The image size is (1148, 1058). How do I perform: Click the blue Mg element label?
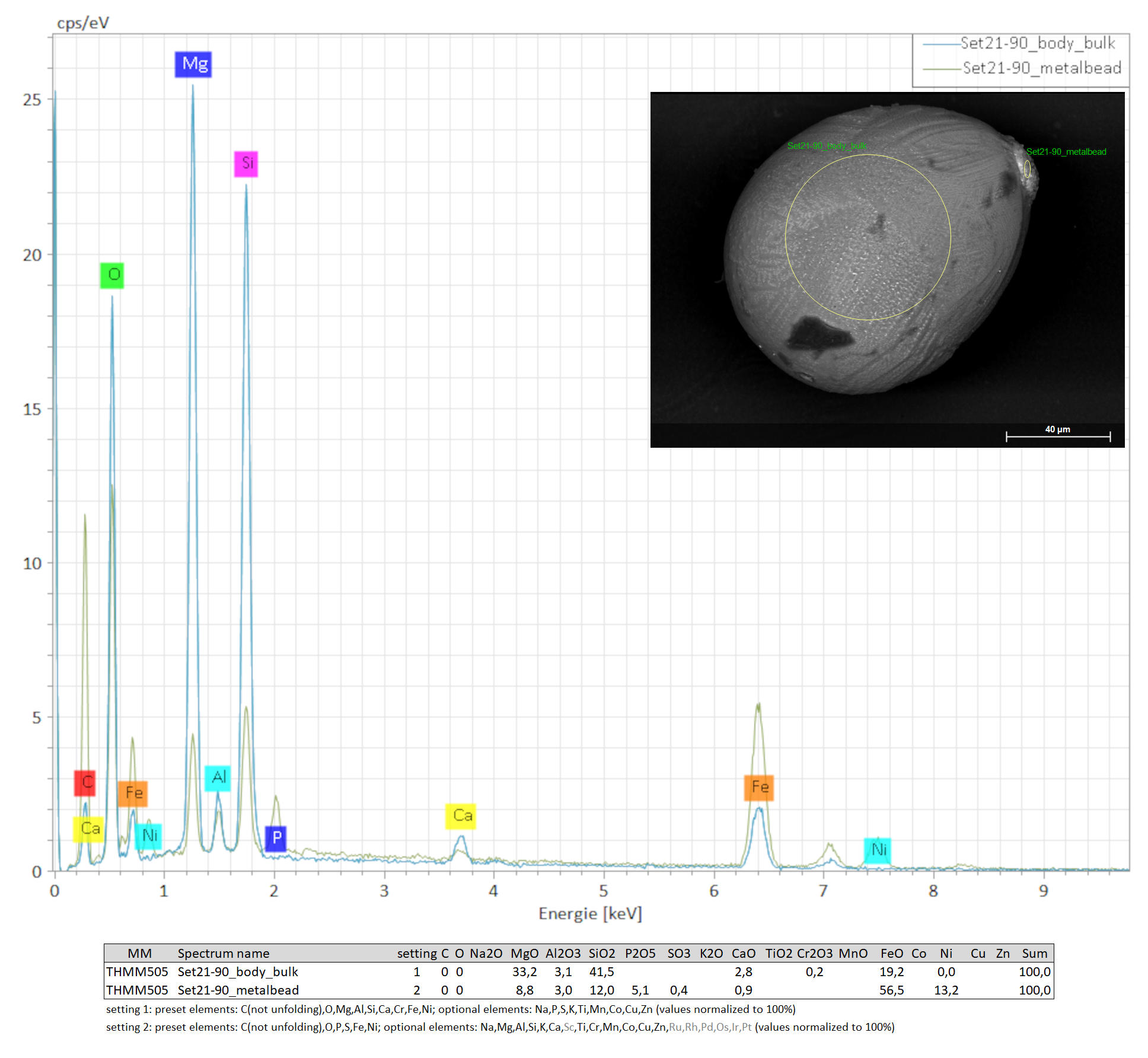pos(193,64)
